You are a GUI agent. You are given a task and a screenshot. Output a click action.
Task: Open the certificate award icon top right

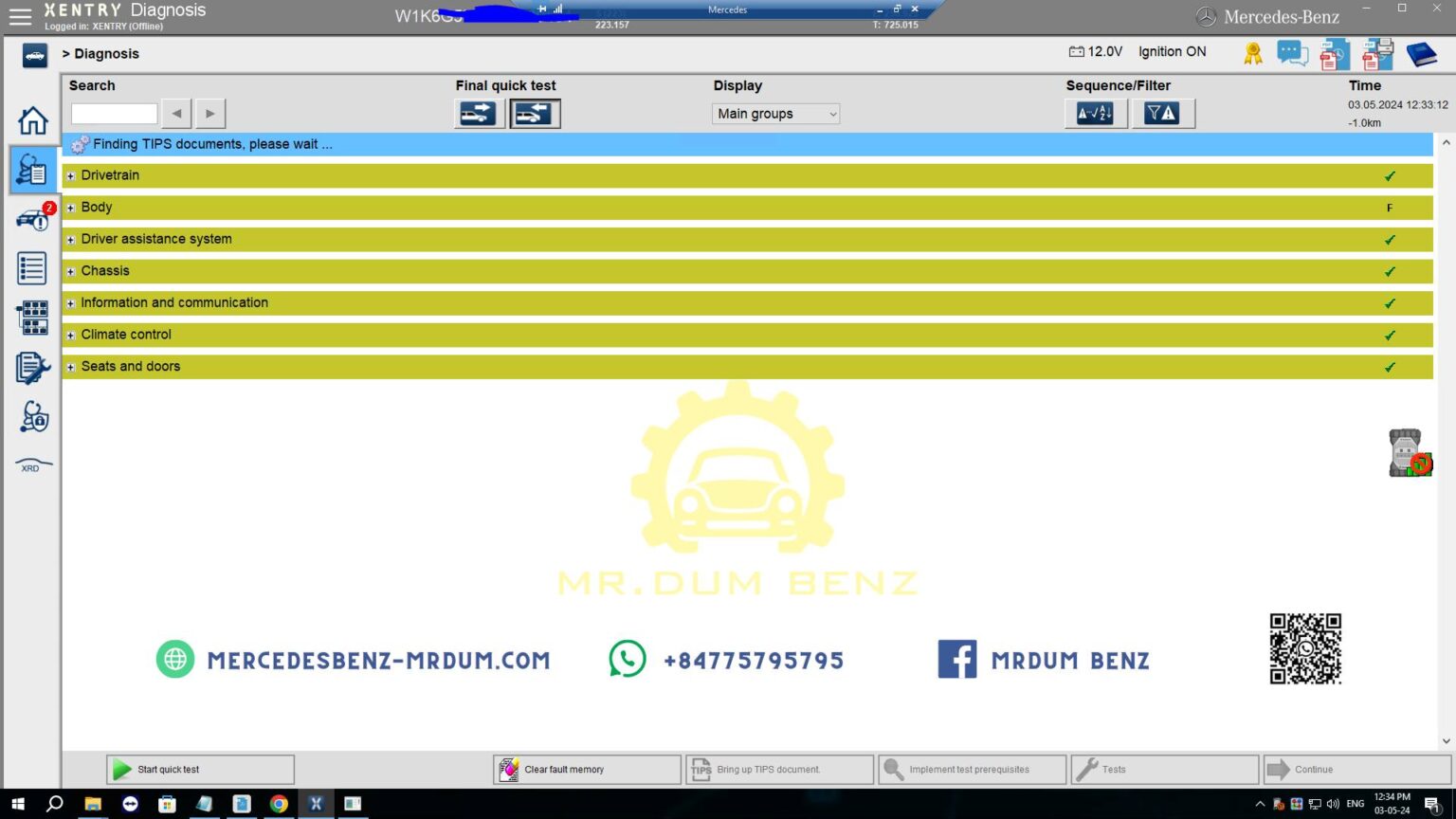[1251, 54]
